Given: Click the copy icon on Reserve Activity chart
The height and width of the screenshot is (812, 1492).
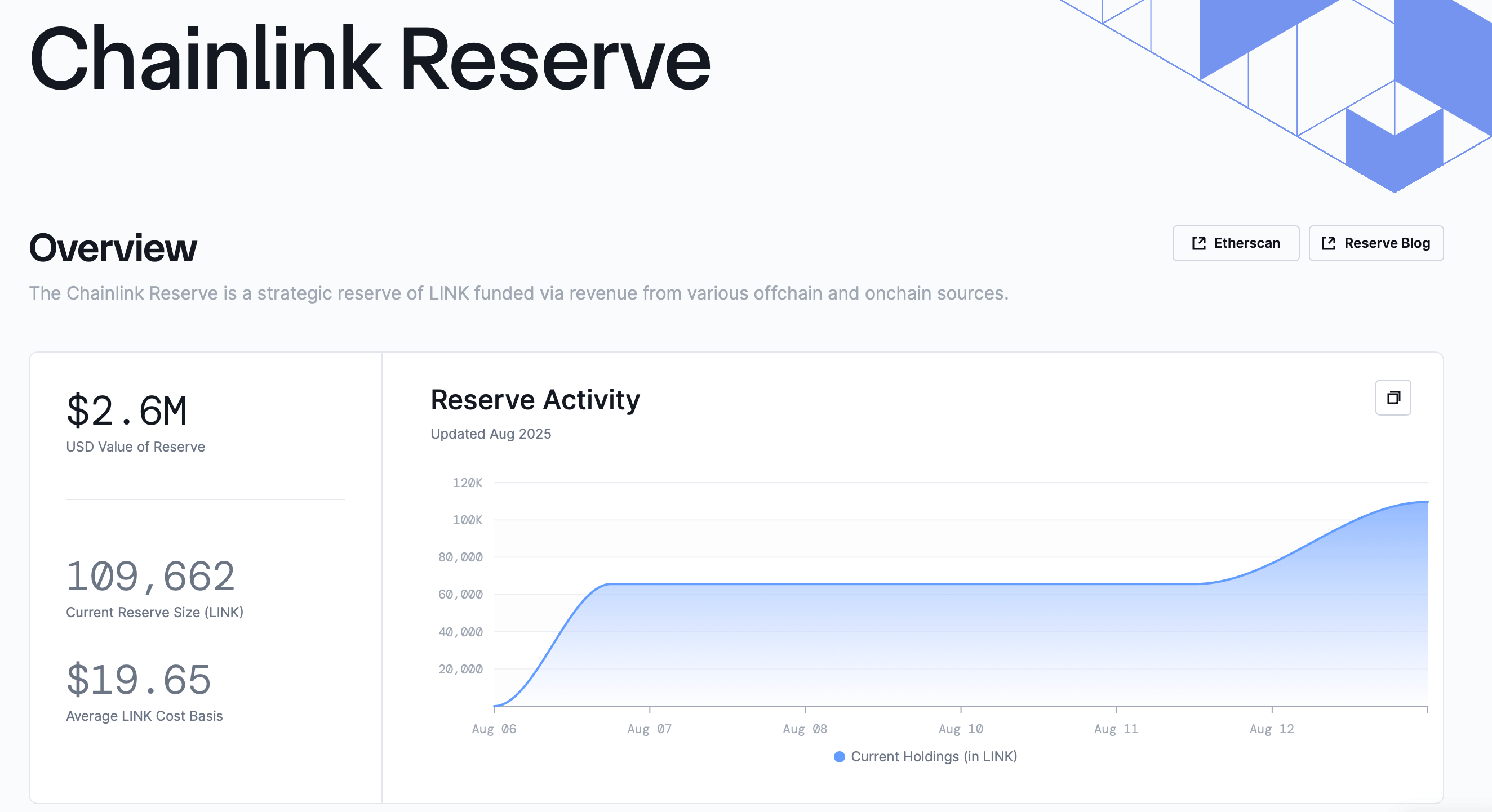Looking at the screenshot, I should (1393, 398).
